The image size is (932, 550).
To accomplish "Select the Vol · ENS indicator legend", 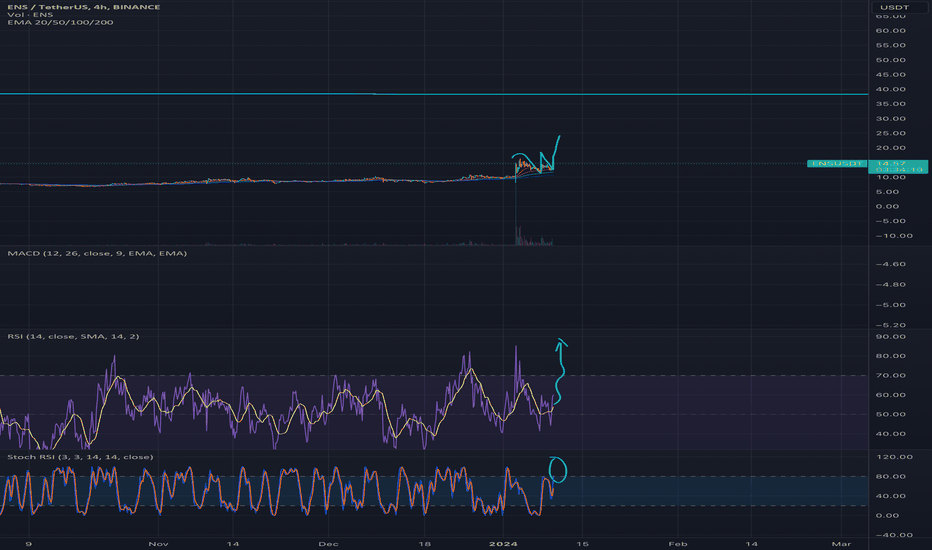I will tap(30, 15).
